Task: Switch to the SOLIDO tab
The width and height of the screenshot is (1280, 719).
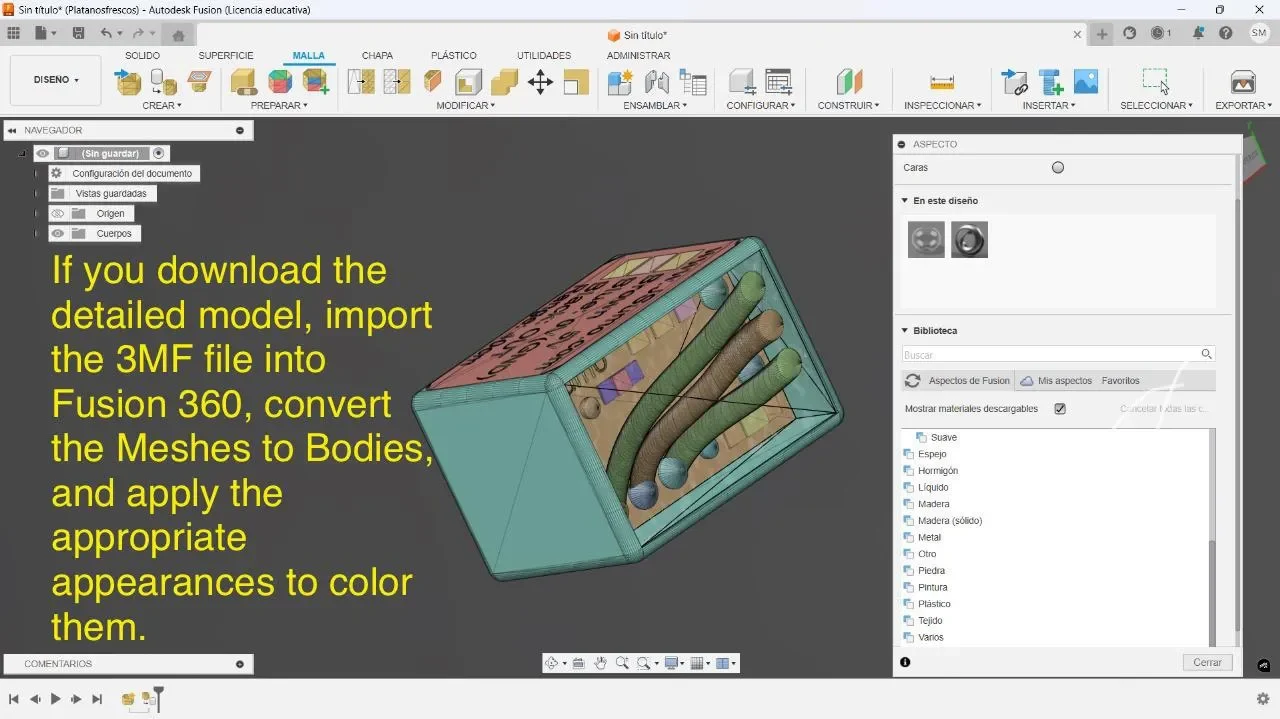Action: click(x=142, y=56)
